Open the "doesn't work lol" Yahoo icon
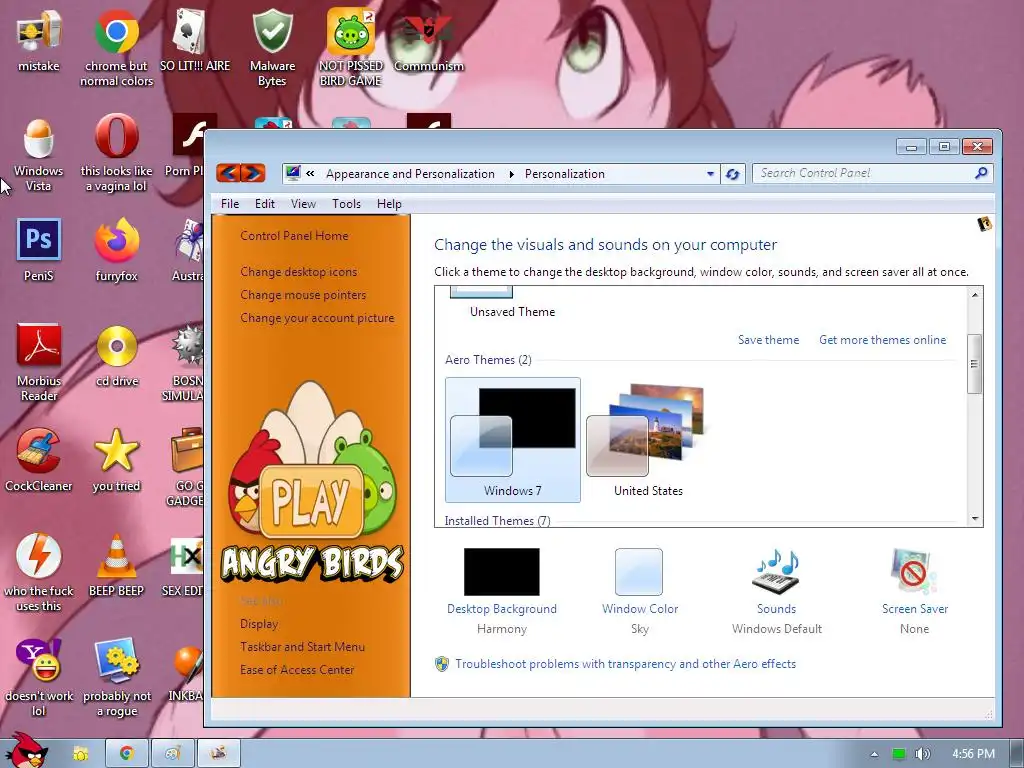1024x768 pixels. point(39,679)
